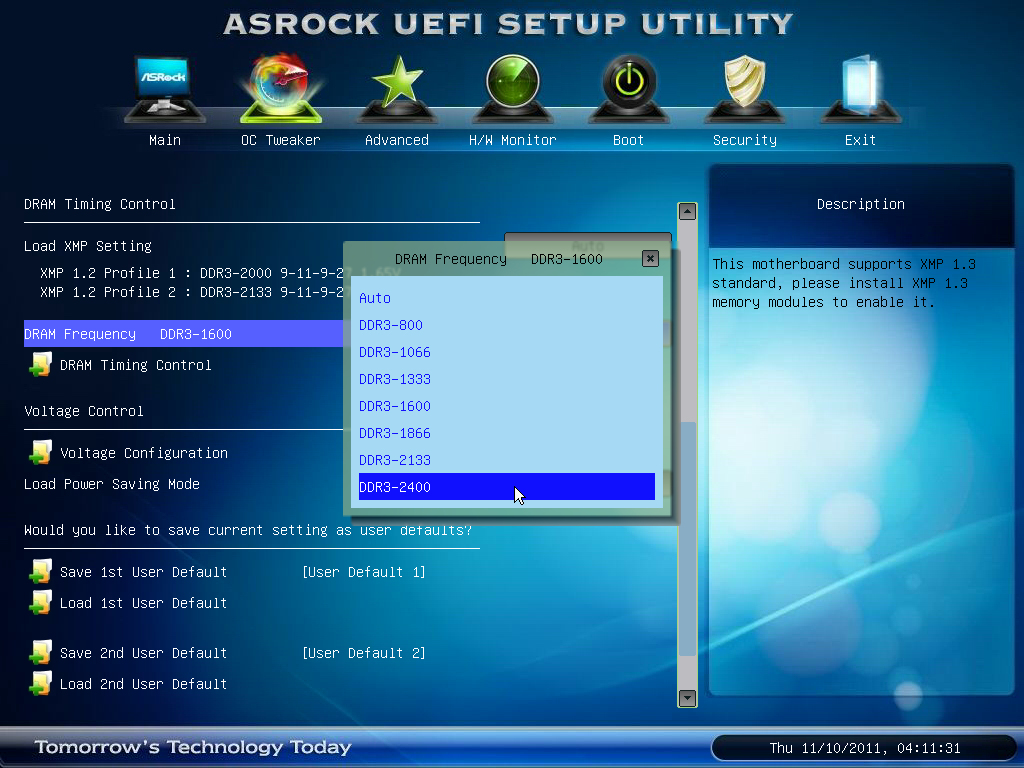The width and height of the screenshot is (1024, 768).
Task: Select Auto in the DRAM Frequency list
Action: 507,298
